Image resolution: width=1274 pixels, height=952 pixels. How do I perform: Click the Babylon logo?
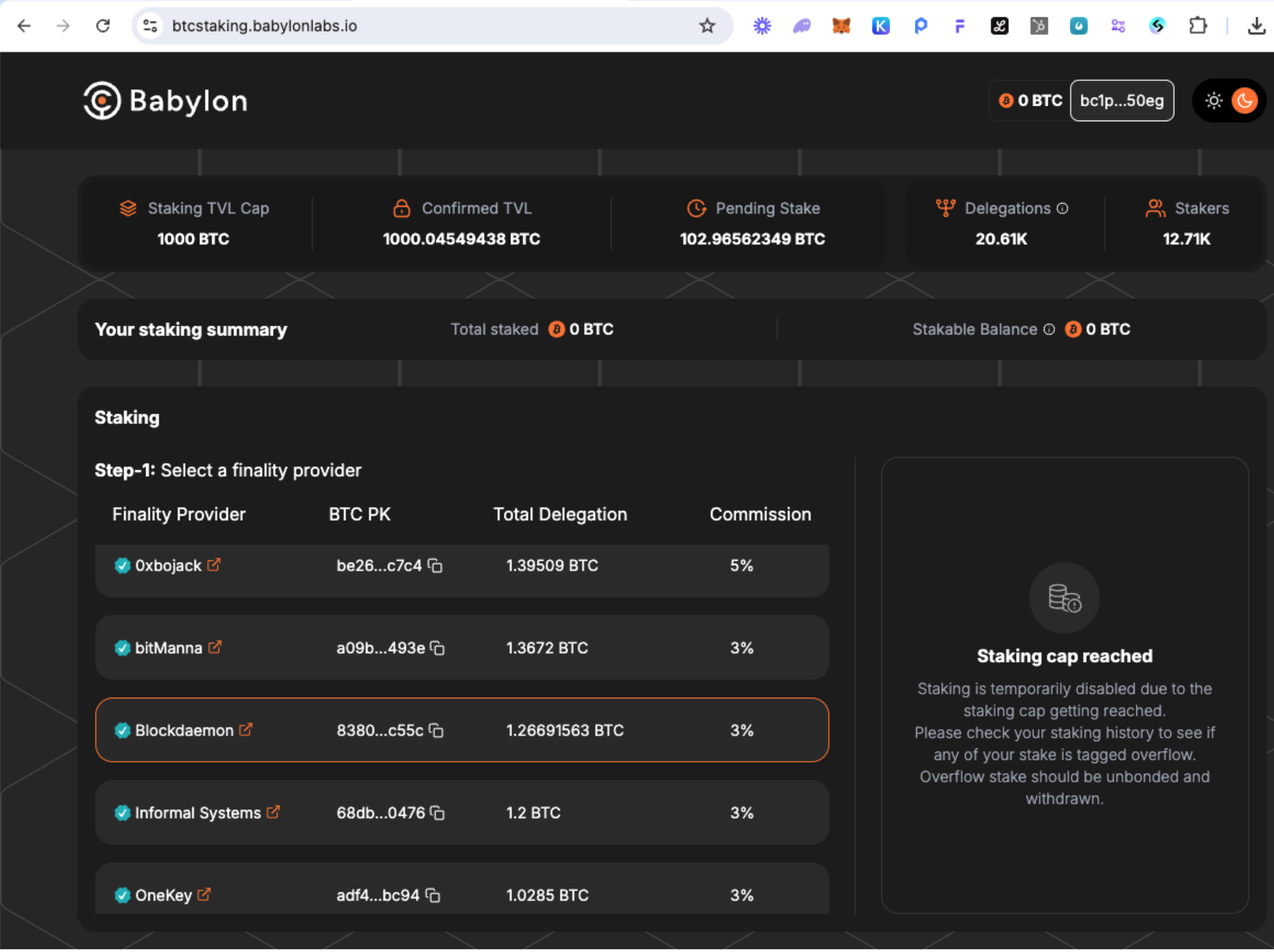[166, 101]
